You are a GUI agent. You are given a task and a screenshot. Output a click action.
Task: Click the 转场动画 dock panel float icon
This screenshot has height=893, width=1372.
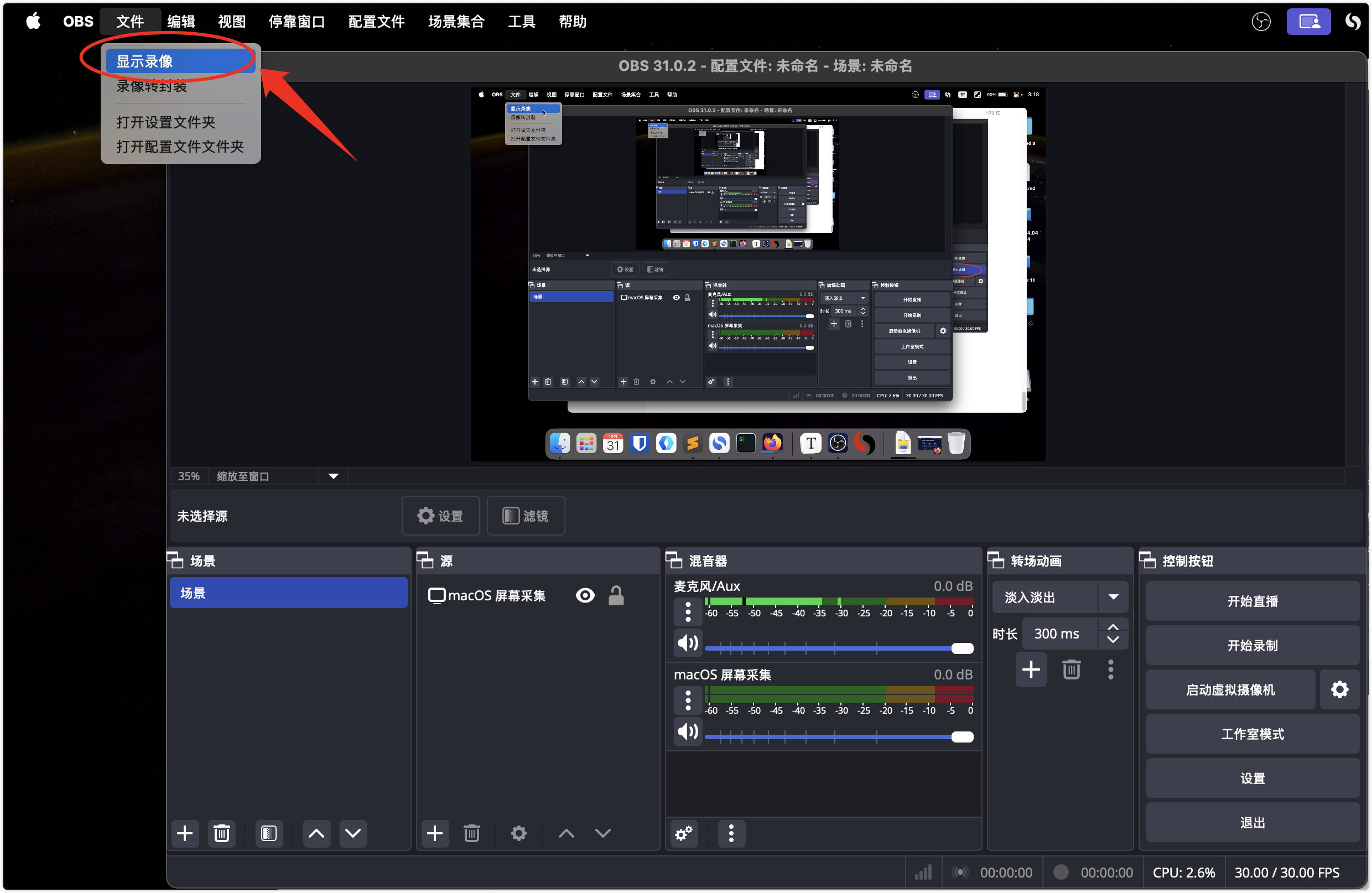[x=996, y=560]
